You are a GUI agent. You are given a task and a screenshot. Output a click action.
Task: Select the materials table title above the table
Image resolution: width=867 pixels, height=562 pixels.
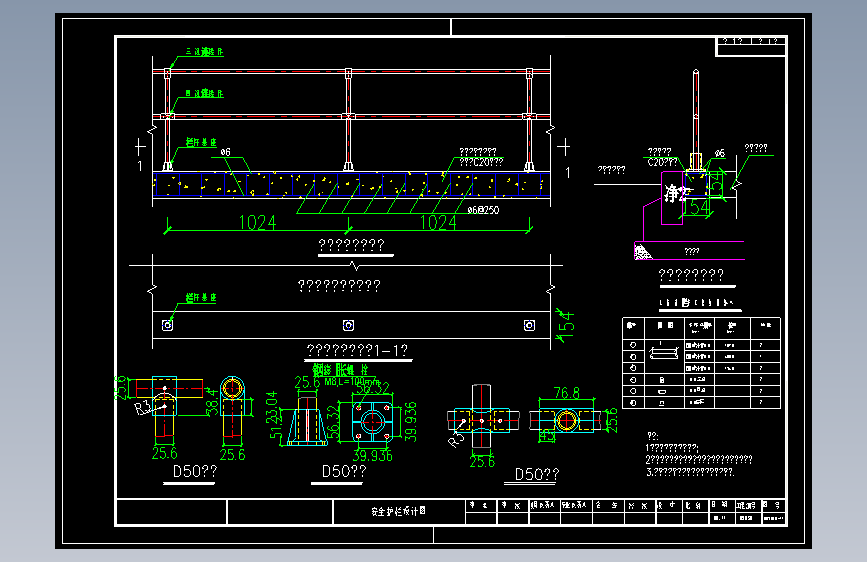[x=696, y=303]
